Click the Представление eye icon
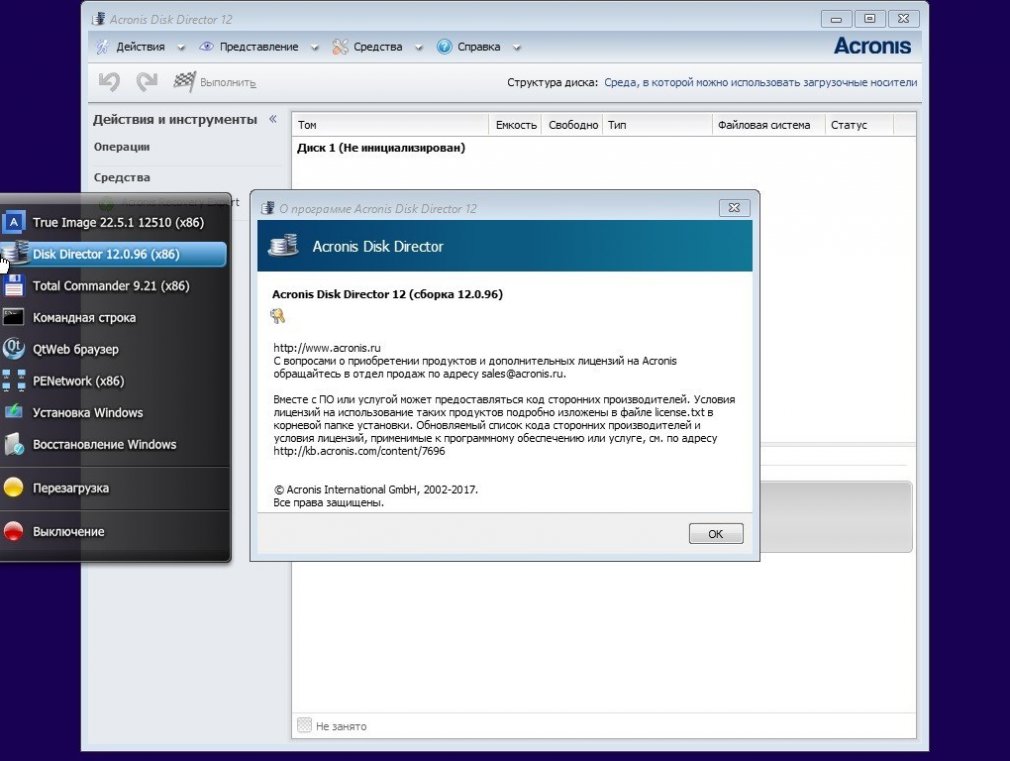 (206, 47)
